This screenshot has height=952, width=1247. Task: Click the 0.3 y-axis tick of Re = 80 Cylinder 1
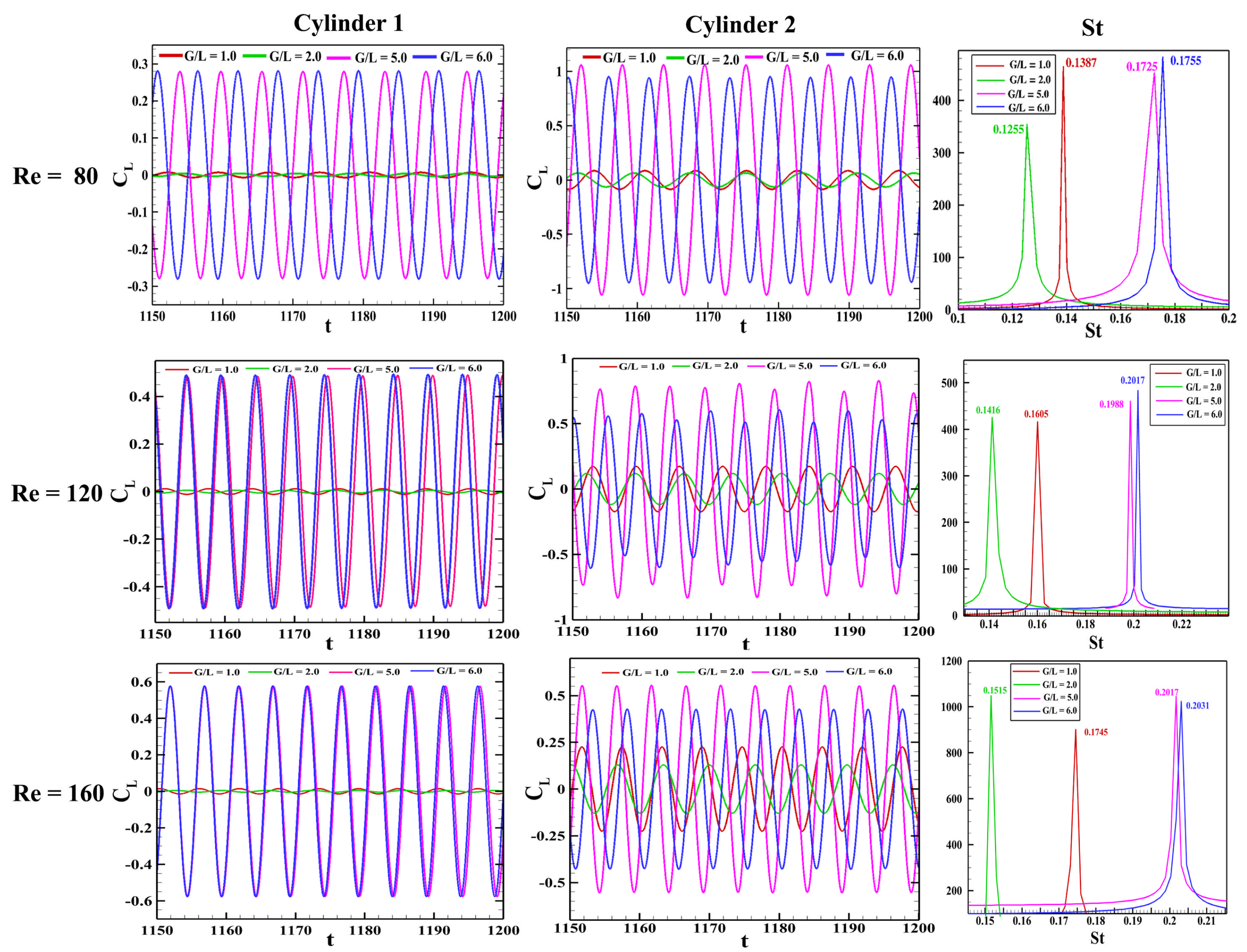(140, 64)
